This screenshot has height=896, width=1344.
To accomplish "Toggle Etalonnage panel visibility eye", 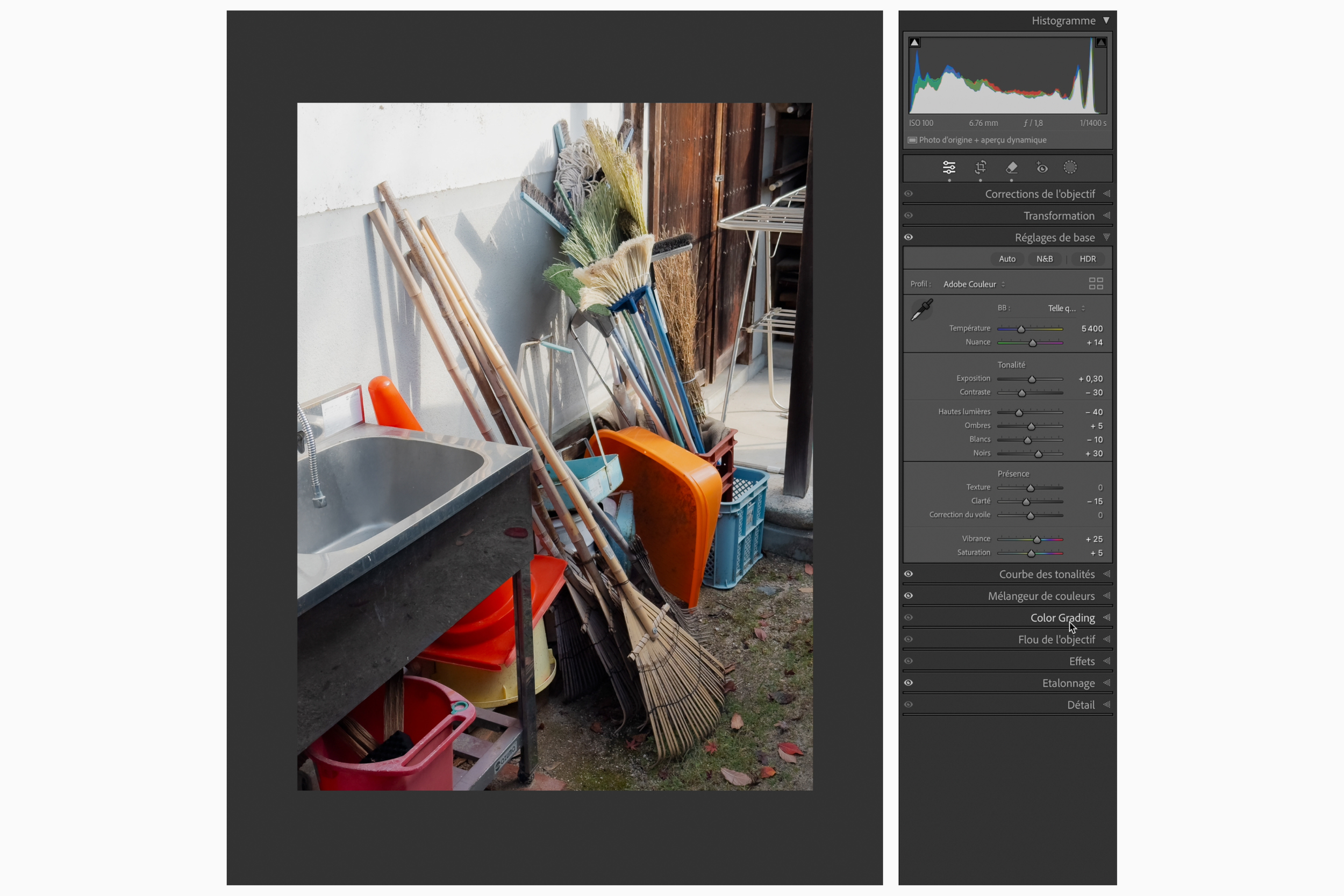I will pyautogui.click(x=908, y=682).
